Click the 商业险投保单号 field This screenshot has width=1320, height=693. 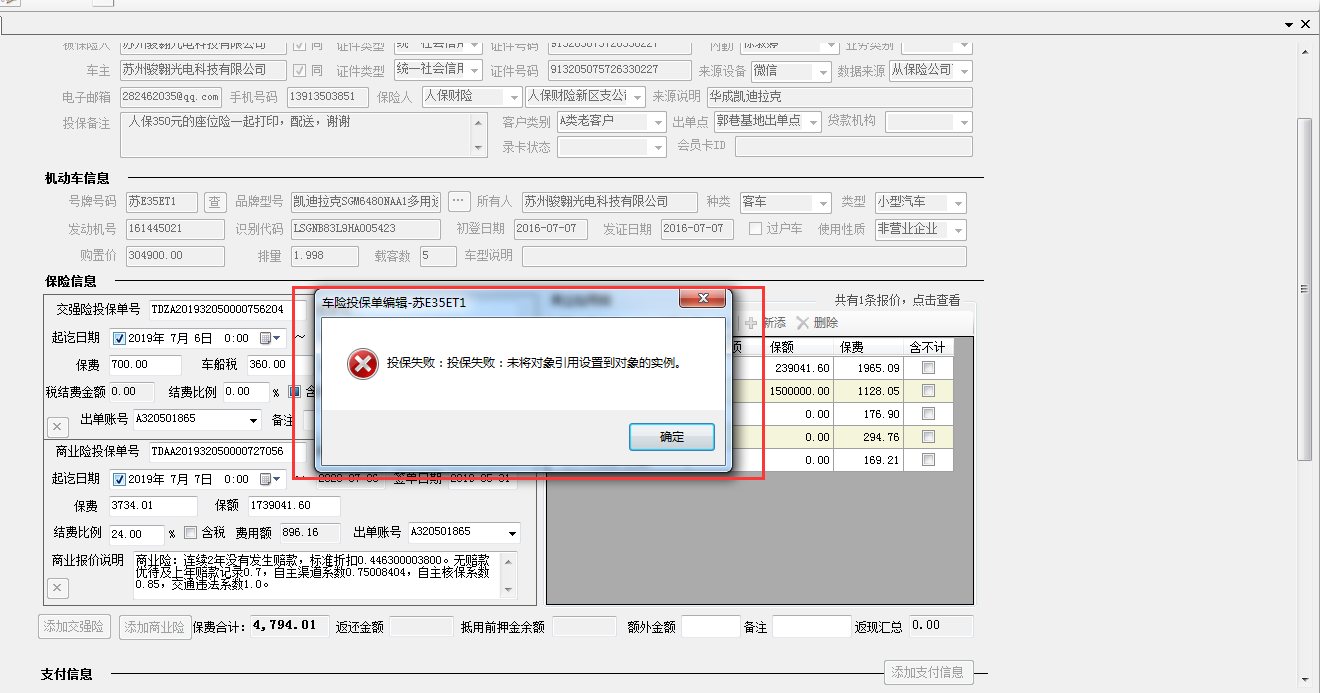227,452
